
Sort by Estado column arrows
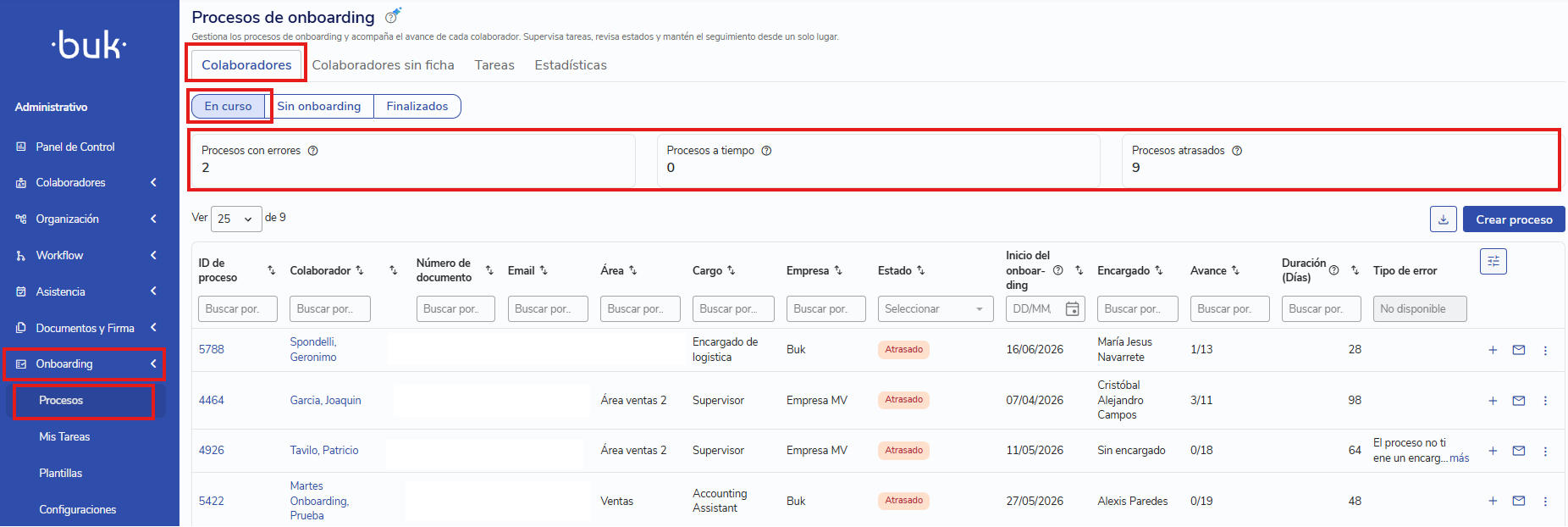coord(920,270)
